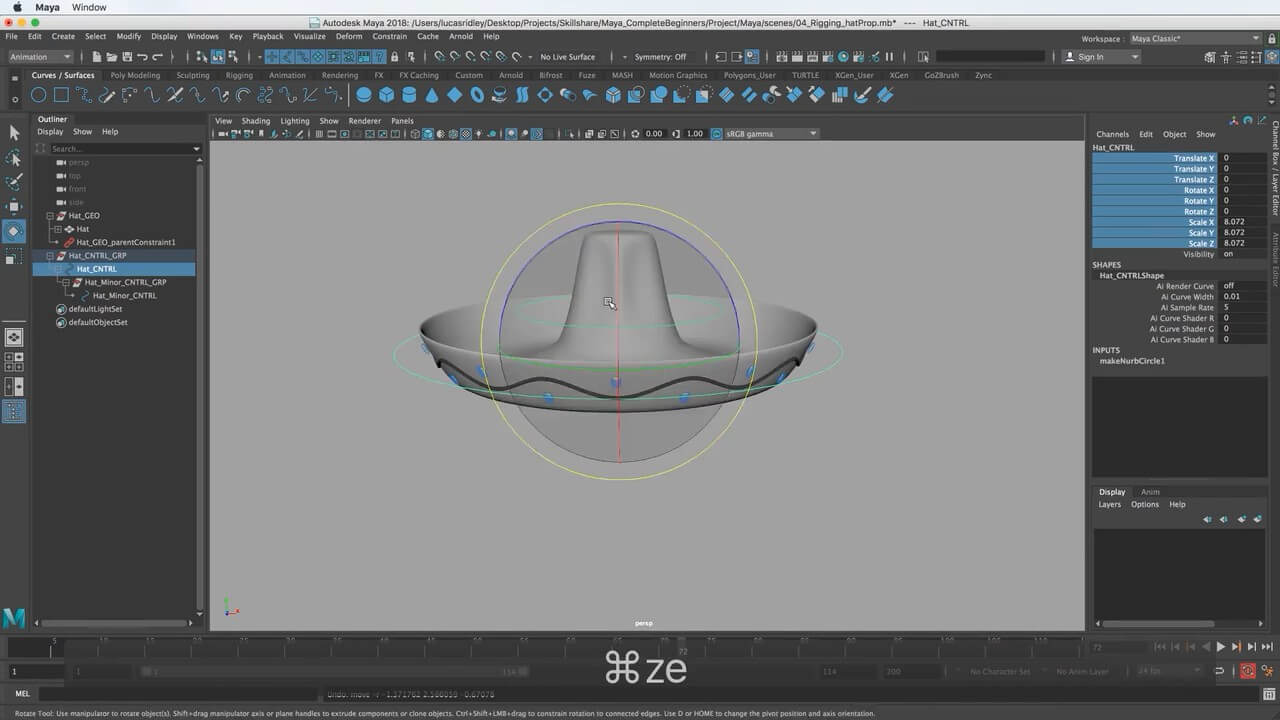Click the polygon cylinder shelf icon
This screenshot has width=1280, height=720.
(x=409, y=95)
